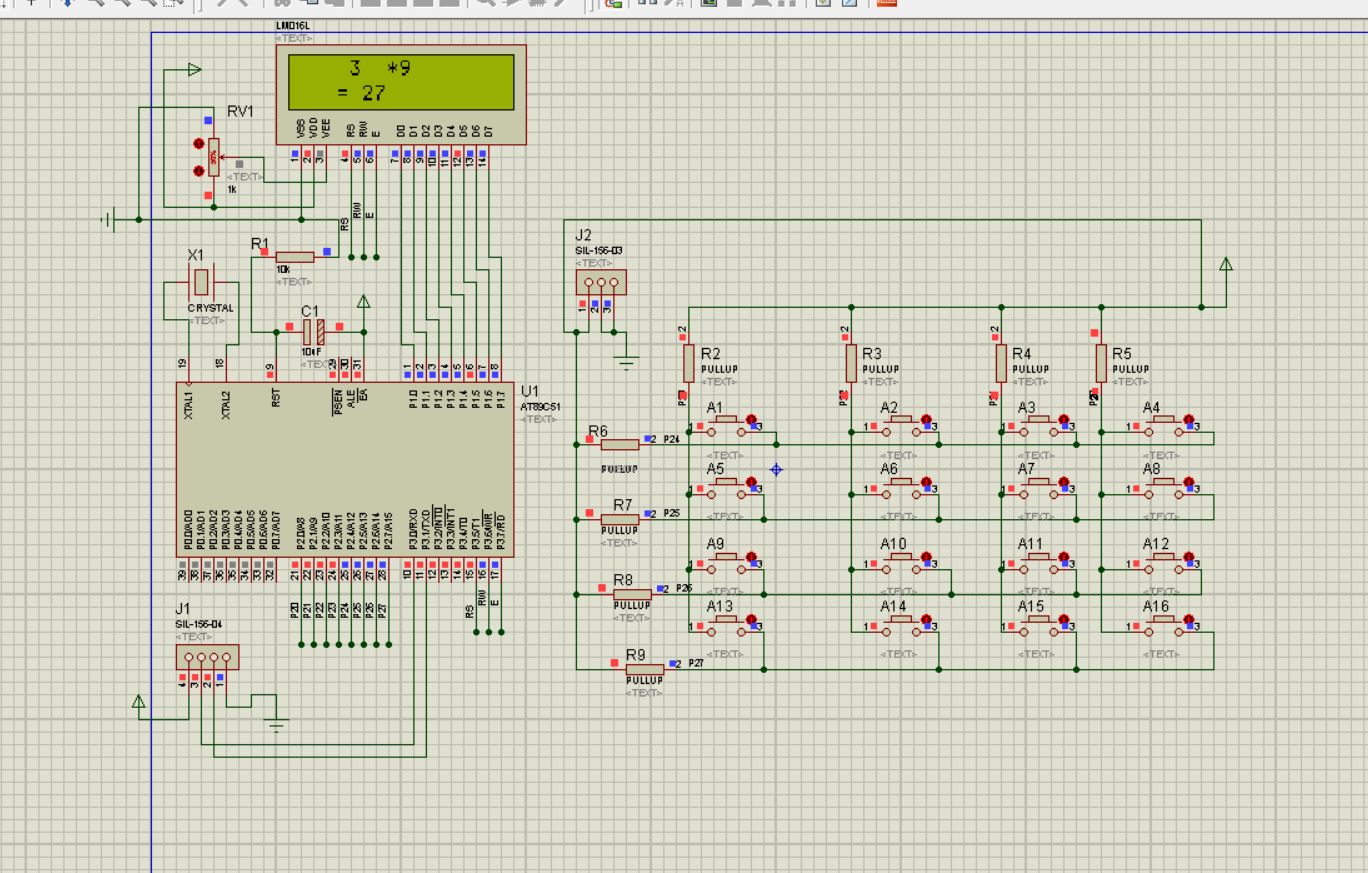Screen dimensions: 1368x873
Task: Select the R9 pullup resistor
Action: [645, 669]
